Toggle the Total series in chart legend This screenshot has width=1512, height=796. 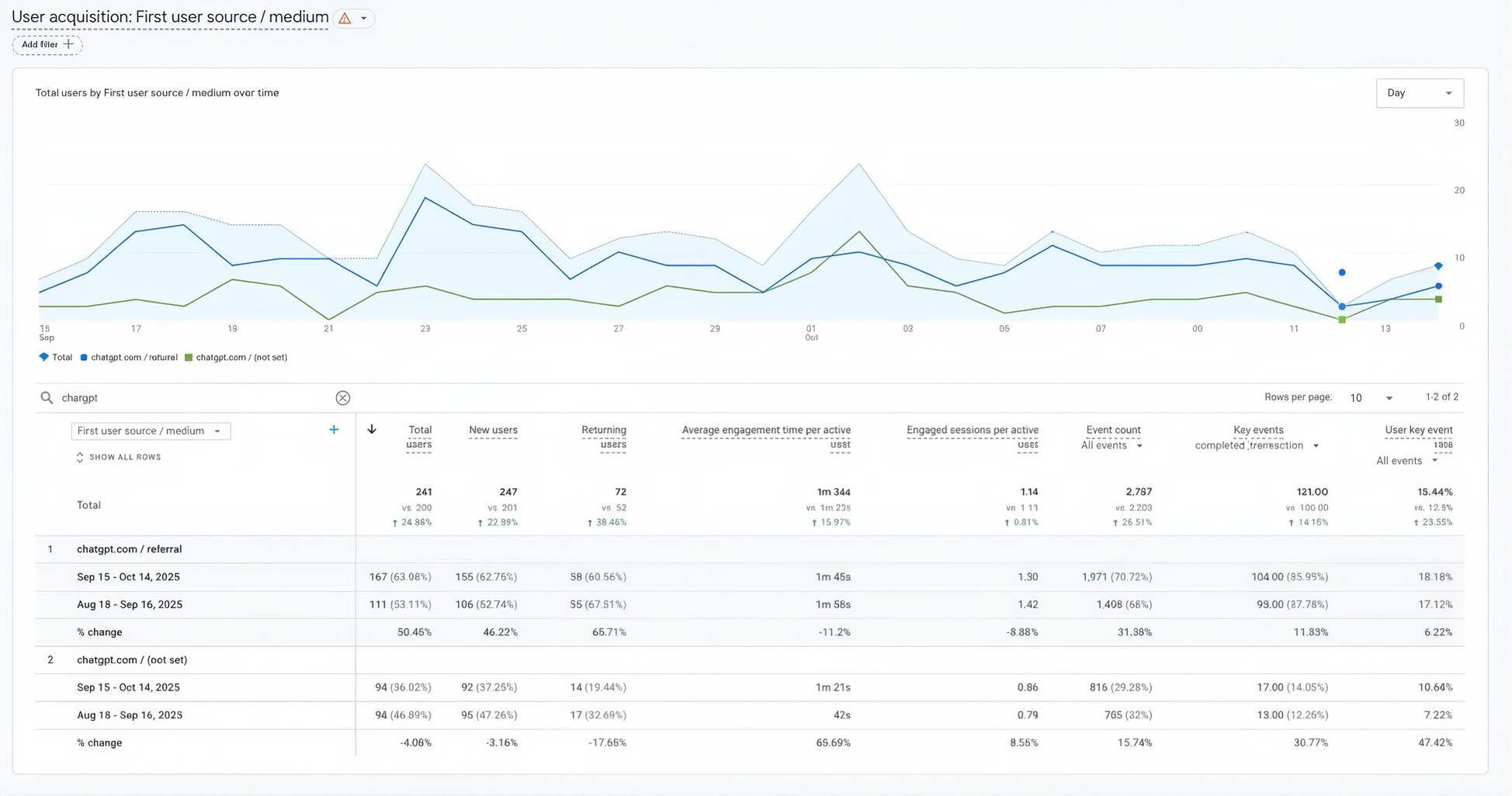click(56, 358)
